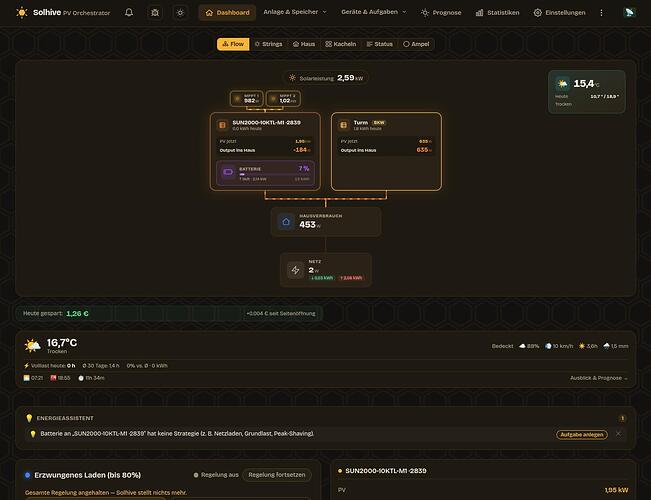Image resolution: width=651 pixels, height=500 pixels.
Task: Click the SUN2000-10KTL-M1 inverter icon
Action: [x=222, y=125]
